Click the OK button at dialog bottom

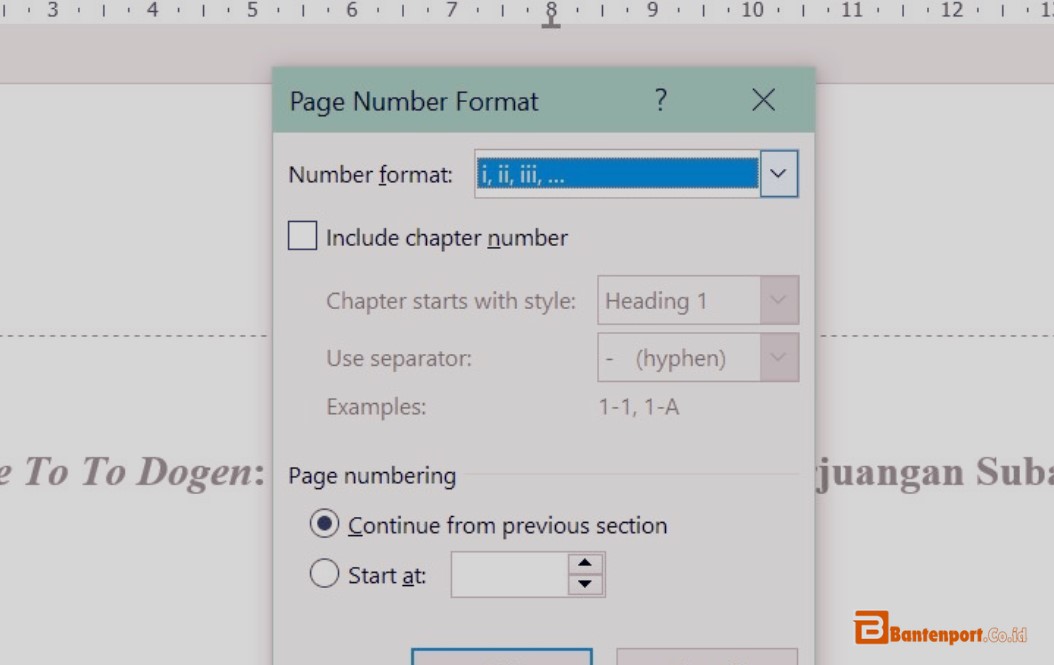coord(501,660)
